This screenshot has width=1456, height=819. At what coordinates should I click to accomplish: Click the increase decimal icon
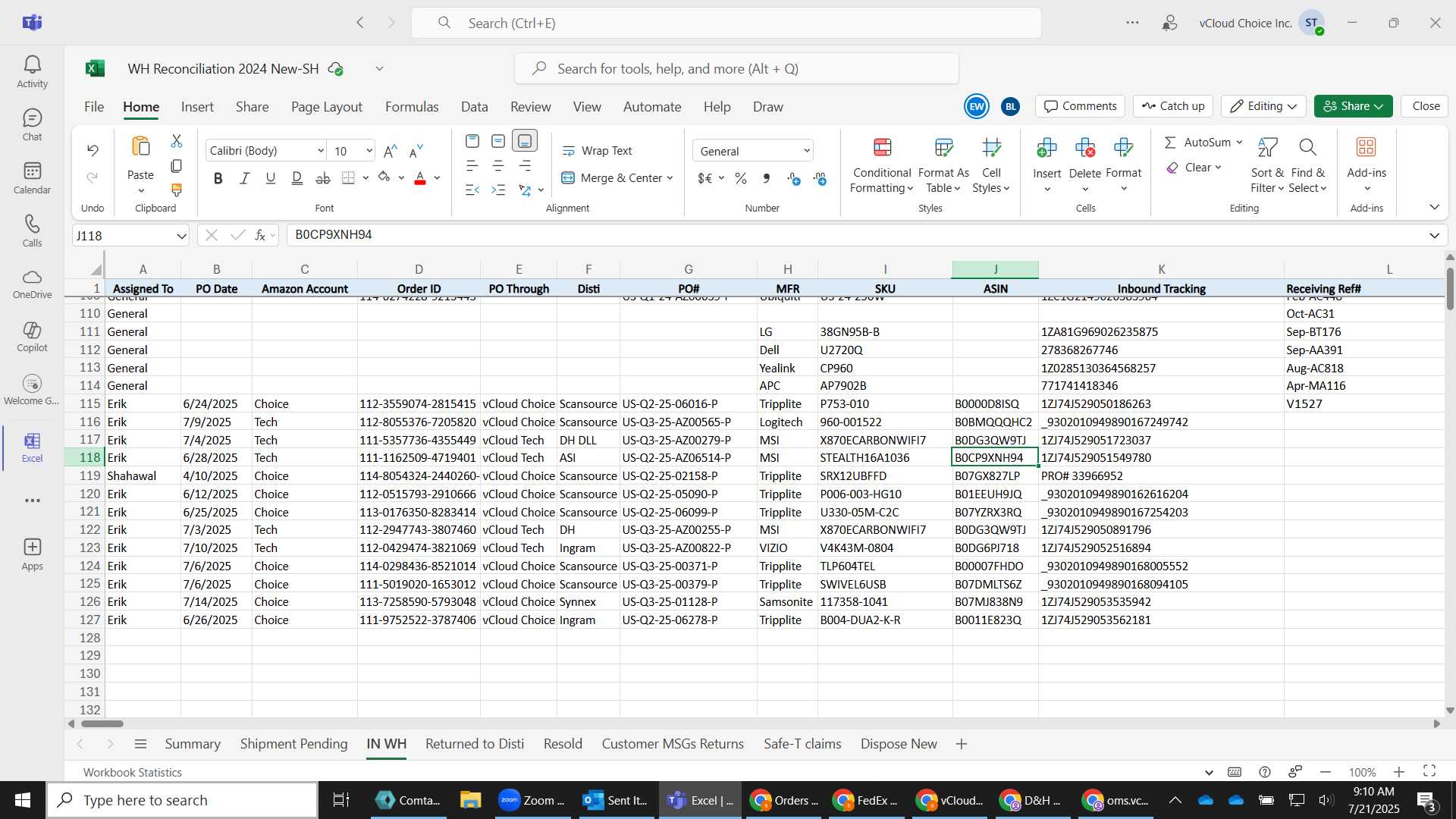794,178
